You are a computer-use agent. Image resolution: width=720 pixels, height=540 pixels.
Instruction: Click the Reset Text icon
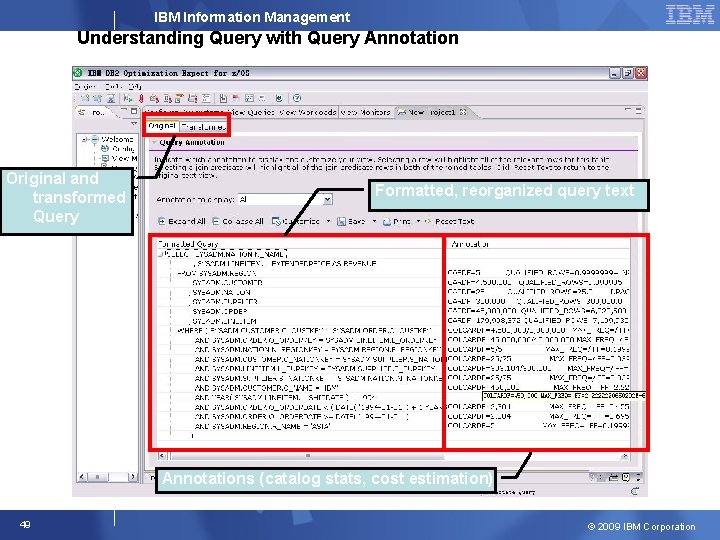point(428,221)
